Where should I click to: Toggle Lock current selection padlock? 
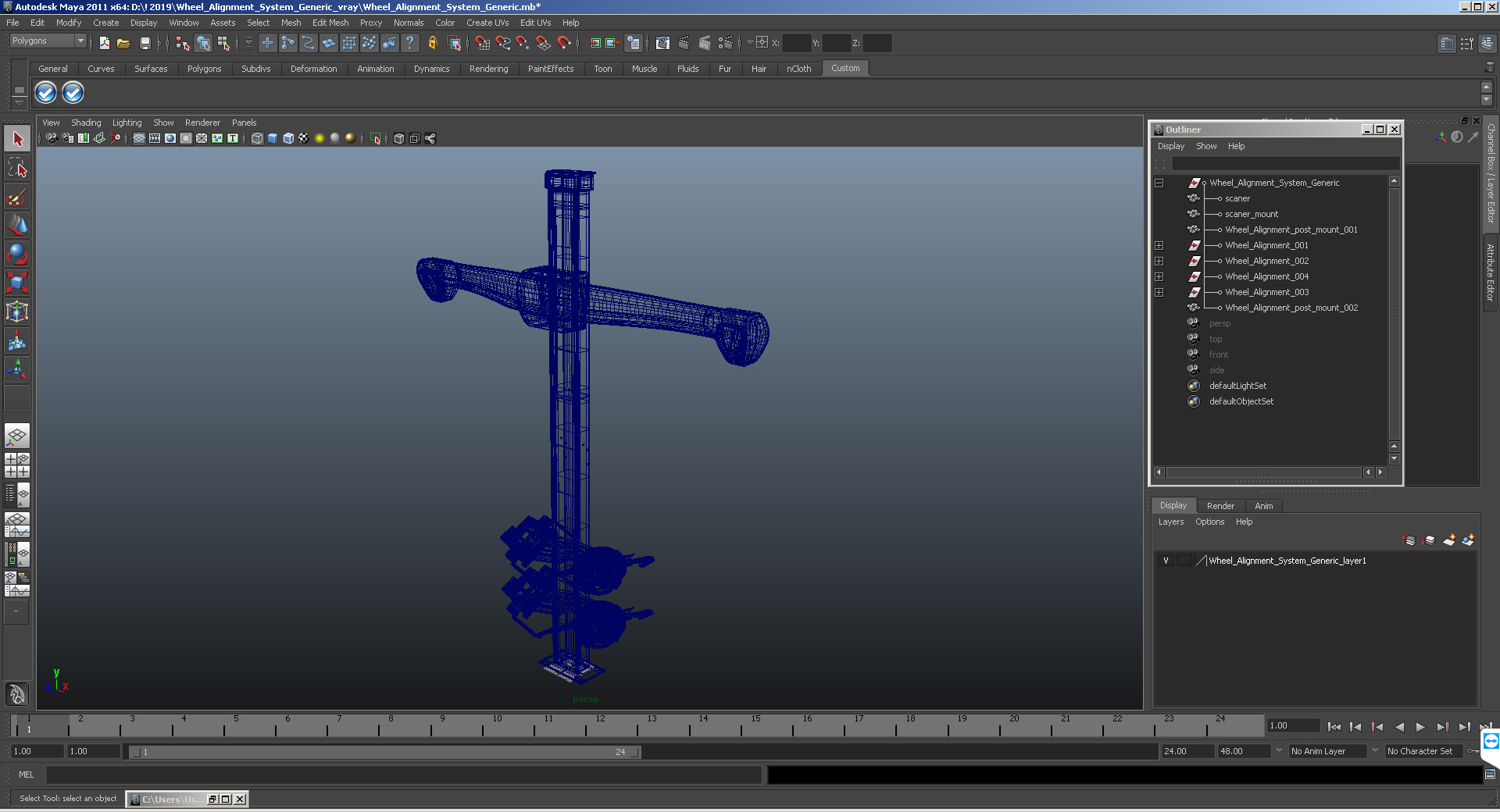coord(432,43)
